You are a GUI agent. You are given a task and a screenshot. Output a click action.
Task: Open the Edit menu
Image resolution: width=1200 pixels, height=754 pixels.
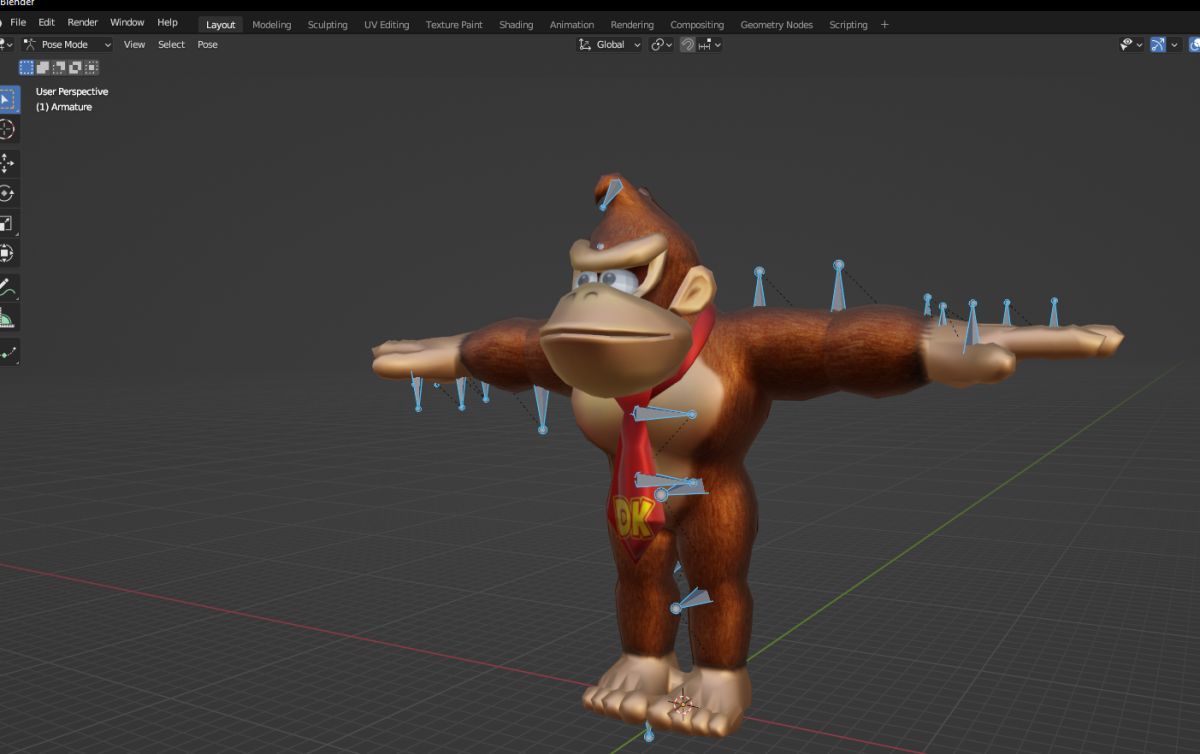point(46,22)
